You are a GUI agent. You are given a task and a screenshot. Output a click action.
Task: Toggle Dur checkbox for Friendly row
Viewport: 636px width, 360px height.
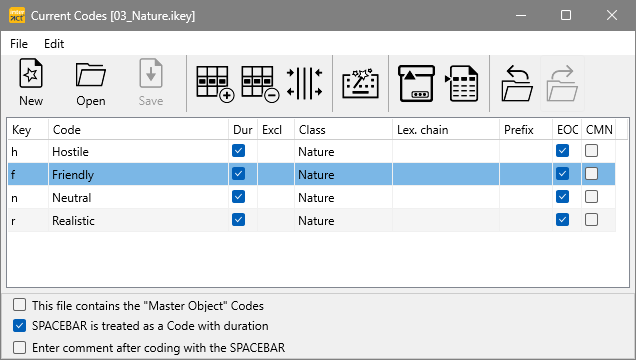tap(238, 174)
